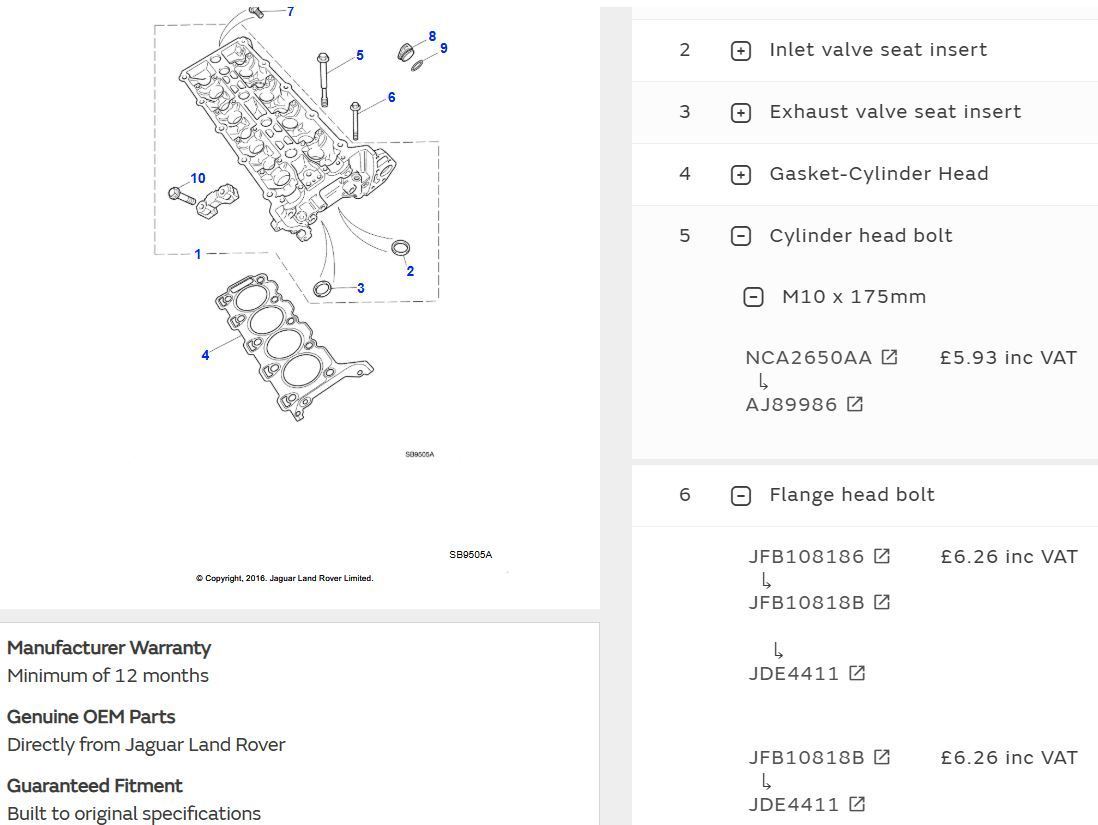This screenshot has height=825, width=1098.
Task: Open external link icon beside JFB108186
Action: tap(882, 556)
